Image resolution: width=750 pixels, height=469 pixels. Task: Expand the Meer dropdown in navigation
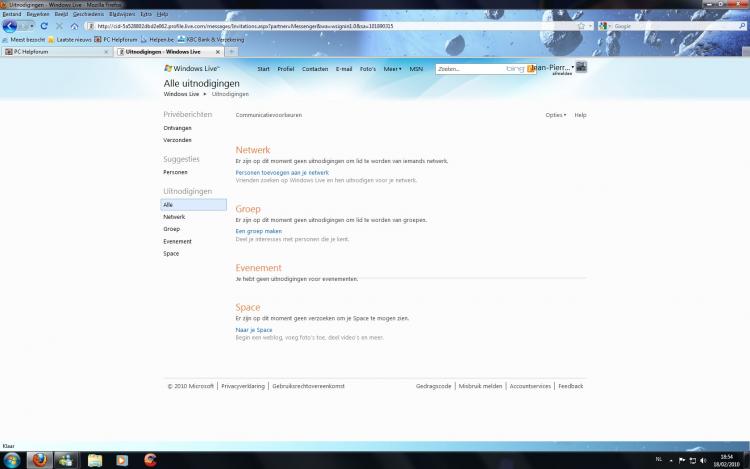pos(393,69)
